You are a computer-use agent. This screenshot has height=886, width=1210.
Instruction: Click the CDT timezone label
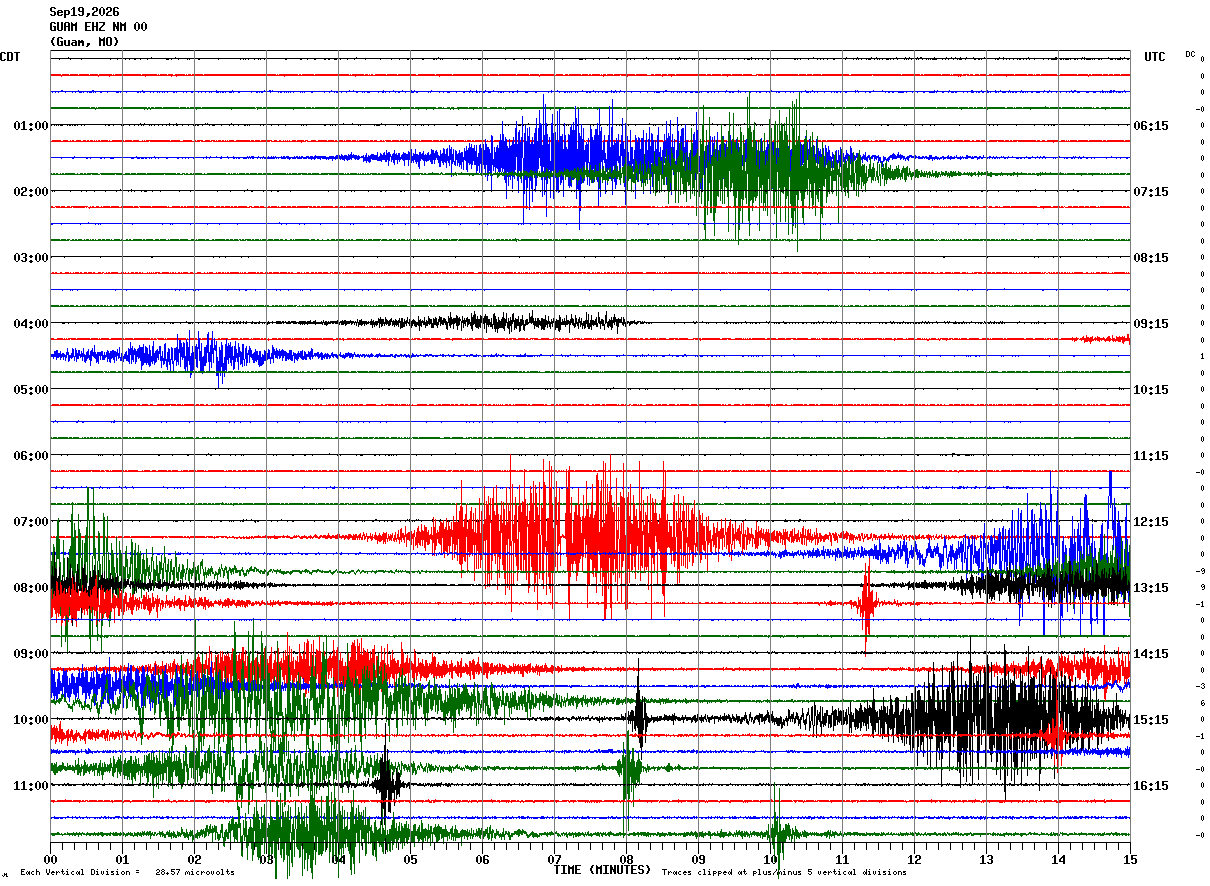[10, 57]
